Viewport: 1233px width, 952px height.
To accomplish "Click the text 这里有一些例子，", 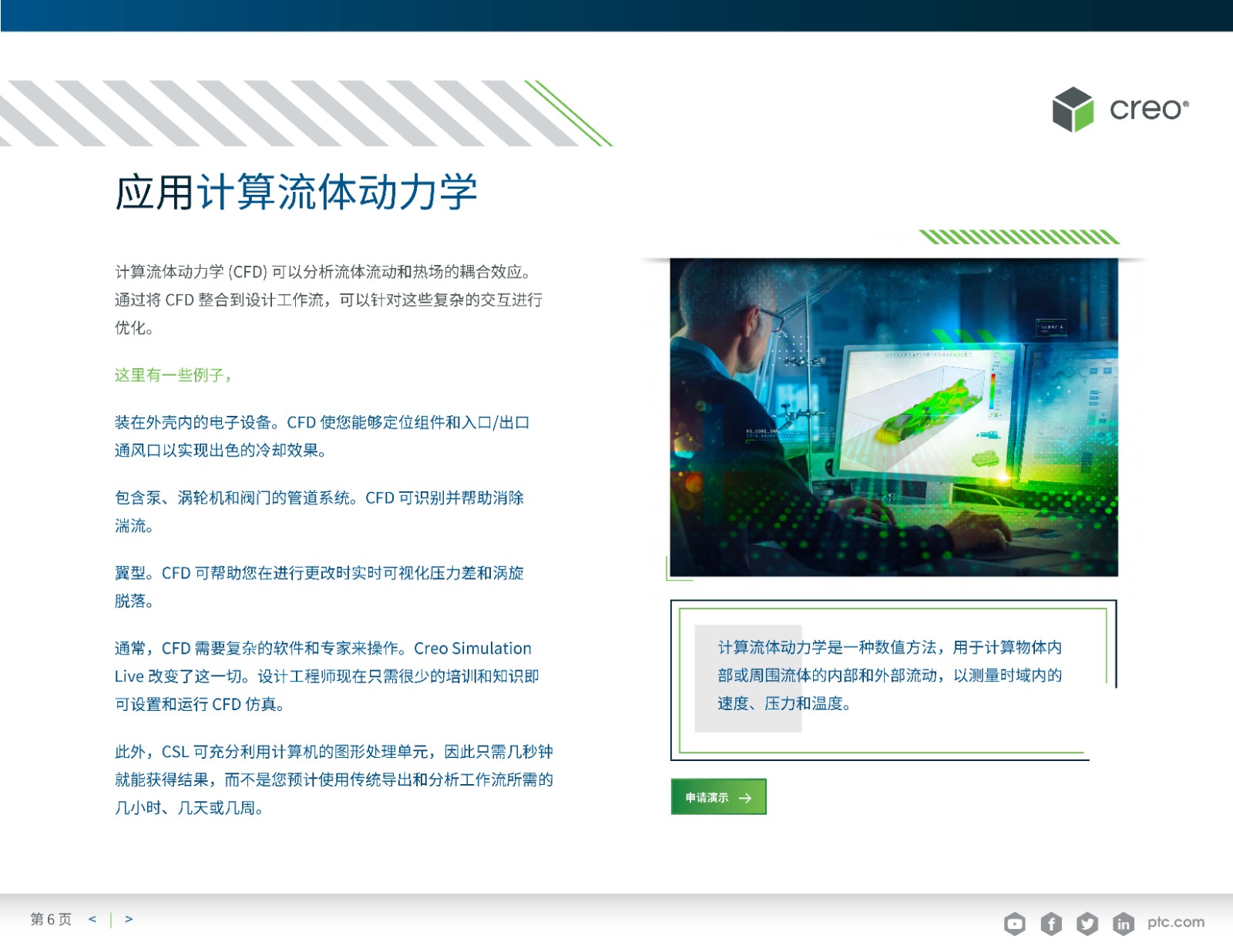I will (173, 375).
